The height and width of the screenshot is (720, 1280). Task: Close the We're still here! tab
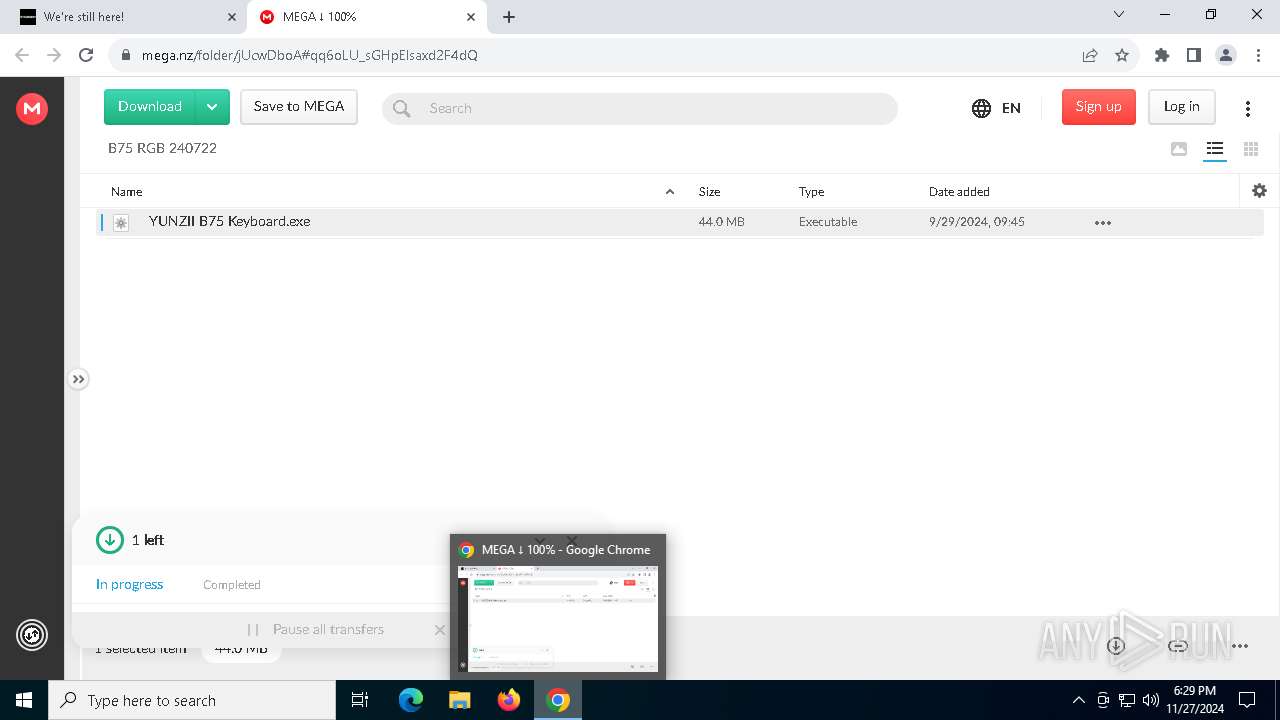pos(232,17)
